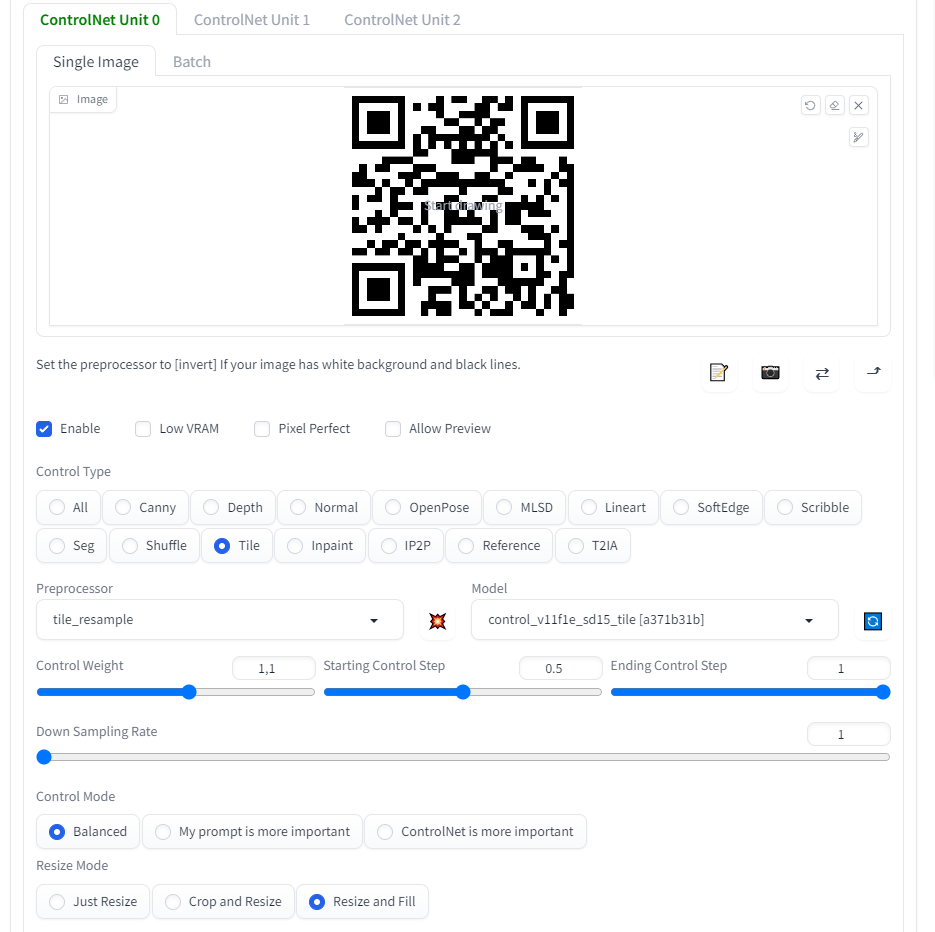Click the send dimensions arrow icon
This screenshot has height=932, width=935.
(873, 372)
